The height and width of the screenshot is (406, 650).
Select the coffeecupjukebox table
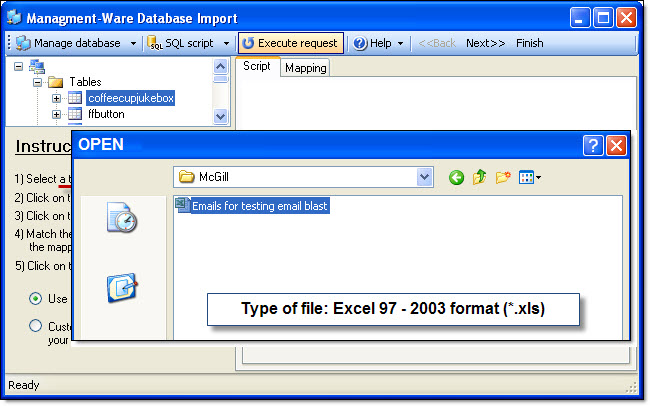click(x=131, y=98)
